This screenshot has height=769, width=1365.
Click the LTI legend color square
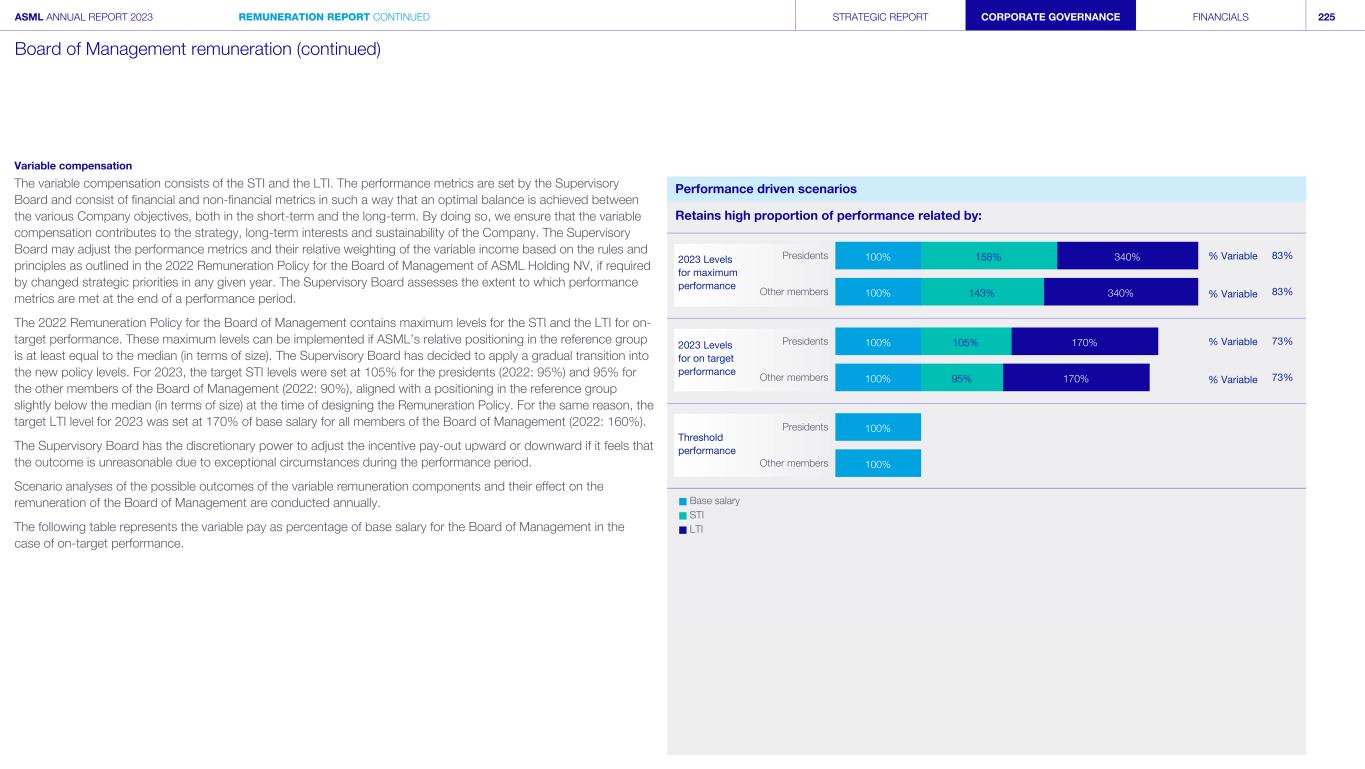tap(683, 530)
